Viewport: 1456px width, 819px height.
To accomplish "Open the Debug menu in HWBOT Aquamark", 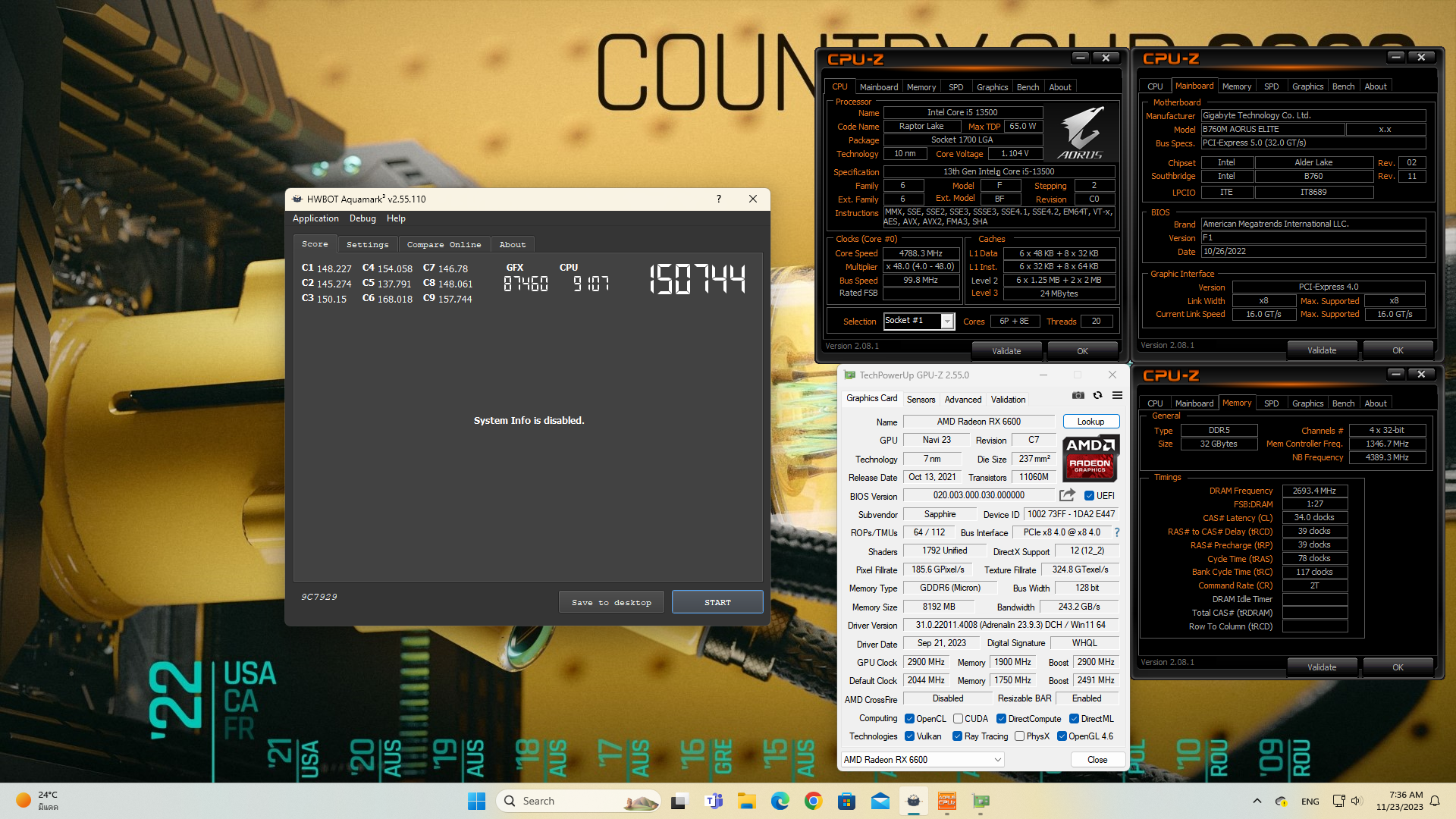I will [362, 218].
